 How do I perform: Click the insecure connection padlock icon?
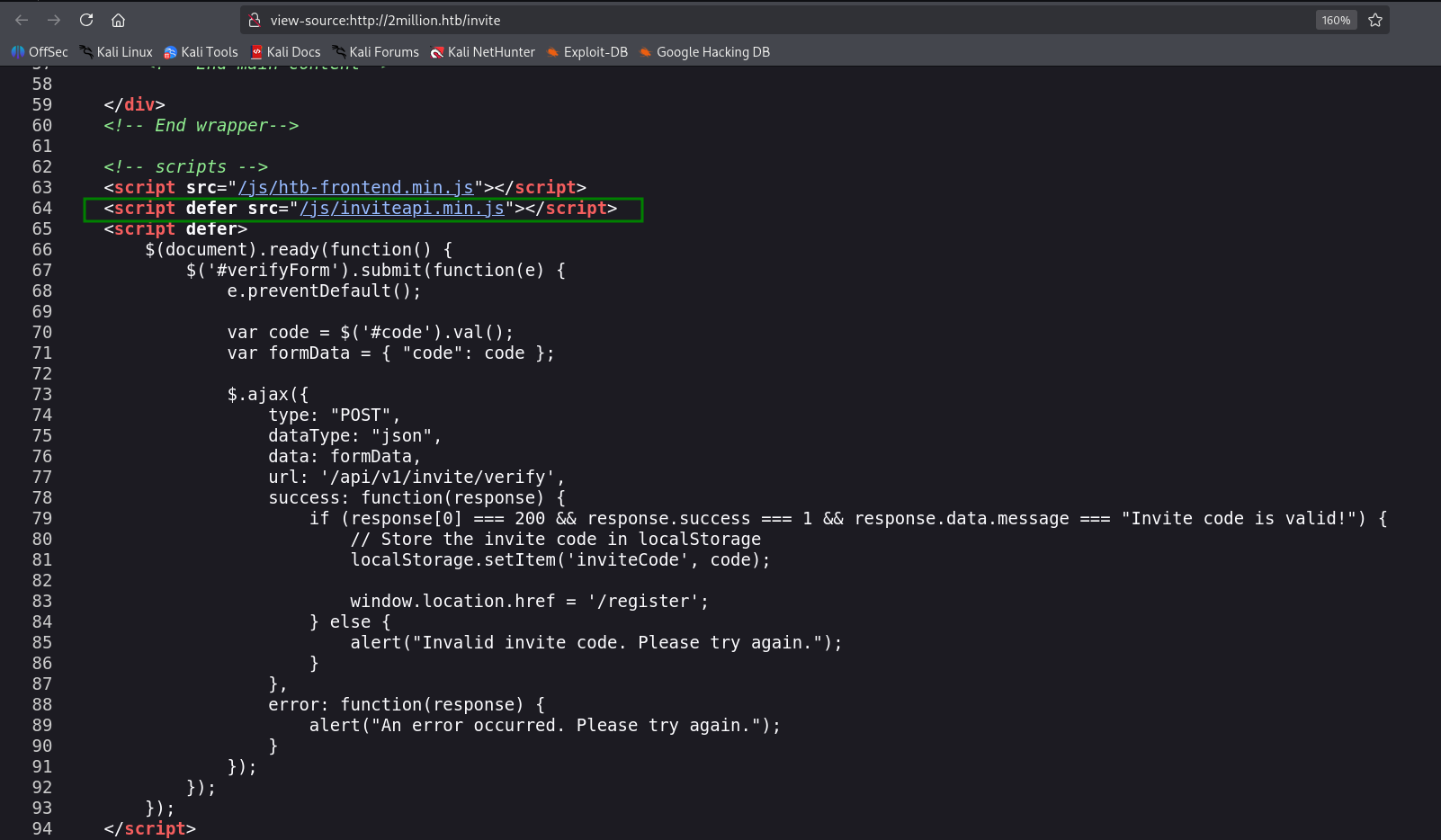[x=255, y=20]
